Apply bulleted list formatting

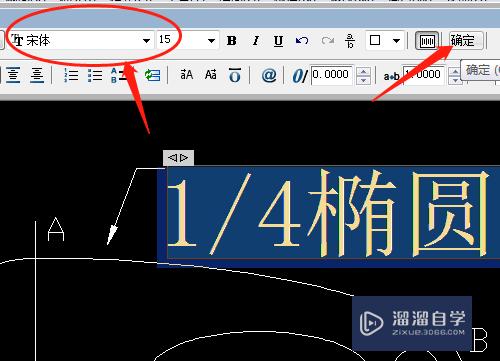(x=95, y=75)
